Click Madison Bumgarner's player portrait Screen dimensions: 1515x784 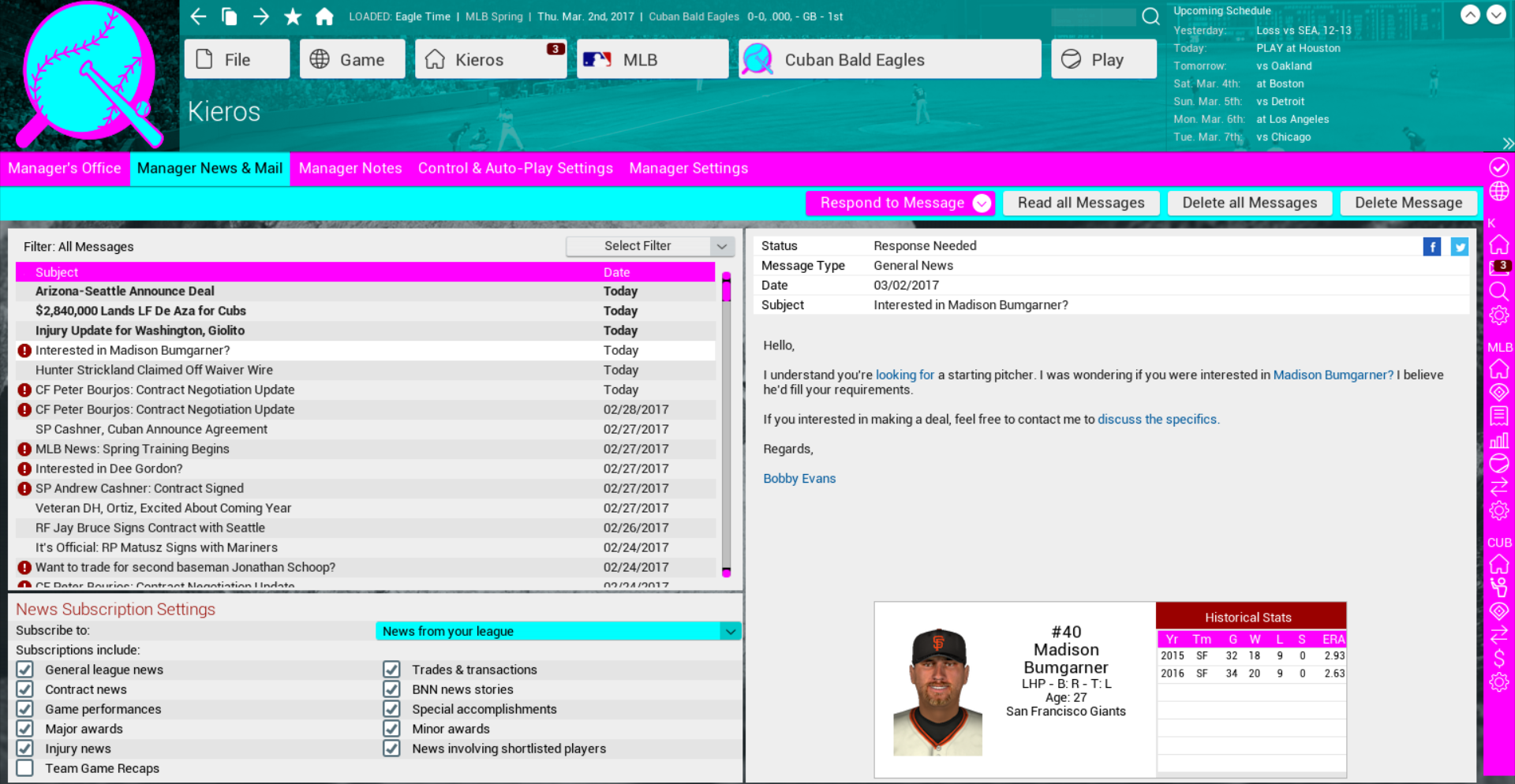[x=938, y=692]
